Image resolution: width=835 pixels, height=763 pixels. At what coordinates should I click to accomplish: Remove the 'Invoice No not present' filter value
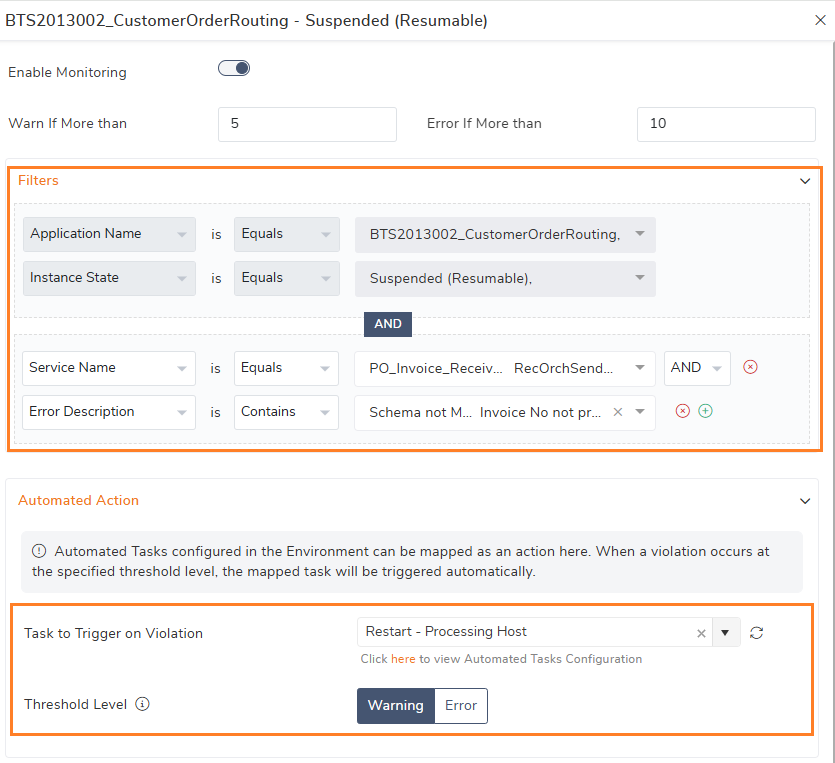pos(617,411)
